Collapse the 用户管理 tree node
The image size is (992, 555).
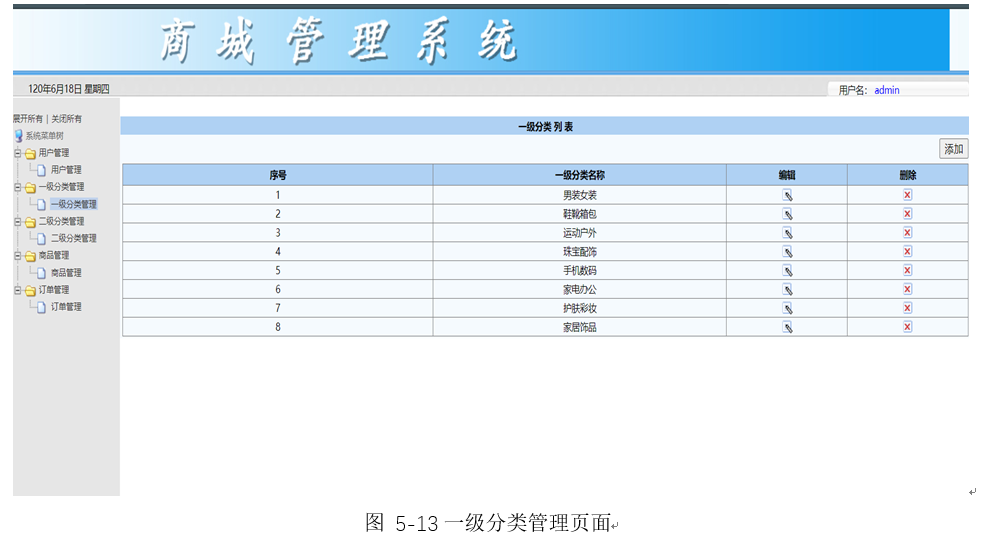pyautogui.click(x=18, y=153)
